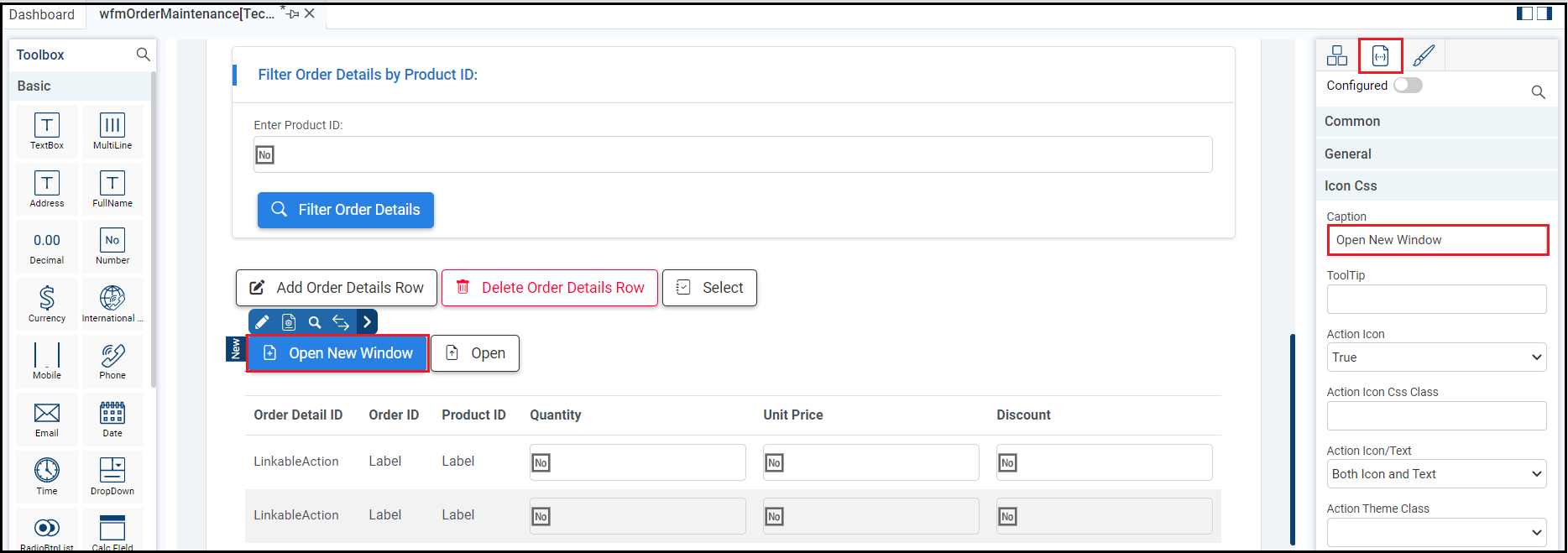The image size is (1568, 553).
Task: Open the paintbrush styles panel icon
Action: [1424, 55]
